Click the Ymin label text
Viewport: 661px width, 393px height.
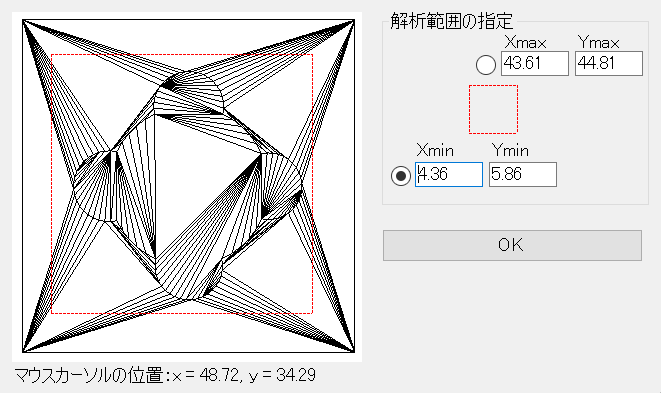[x=510, y=151]
